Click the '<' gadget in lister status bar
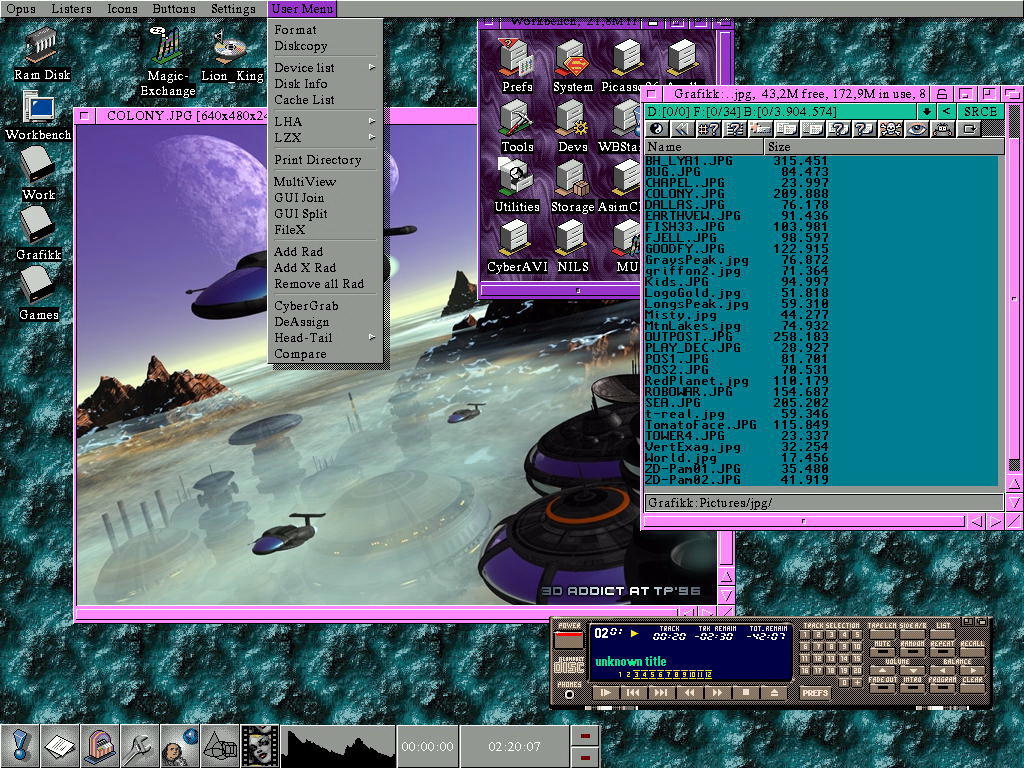 tap(946, 112)
